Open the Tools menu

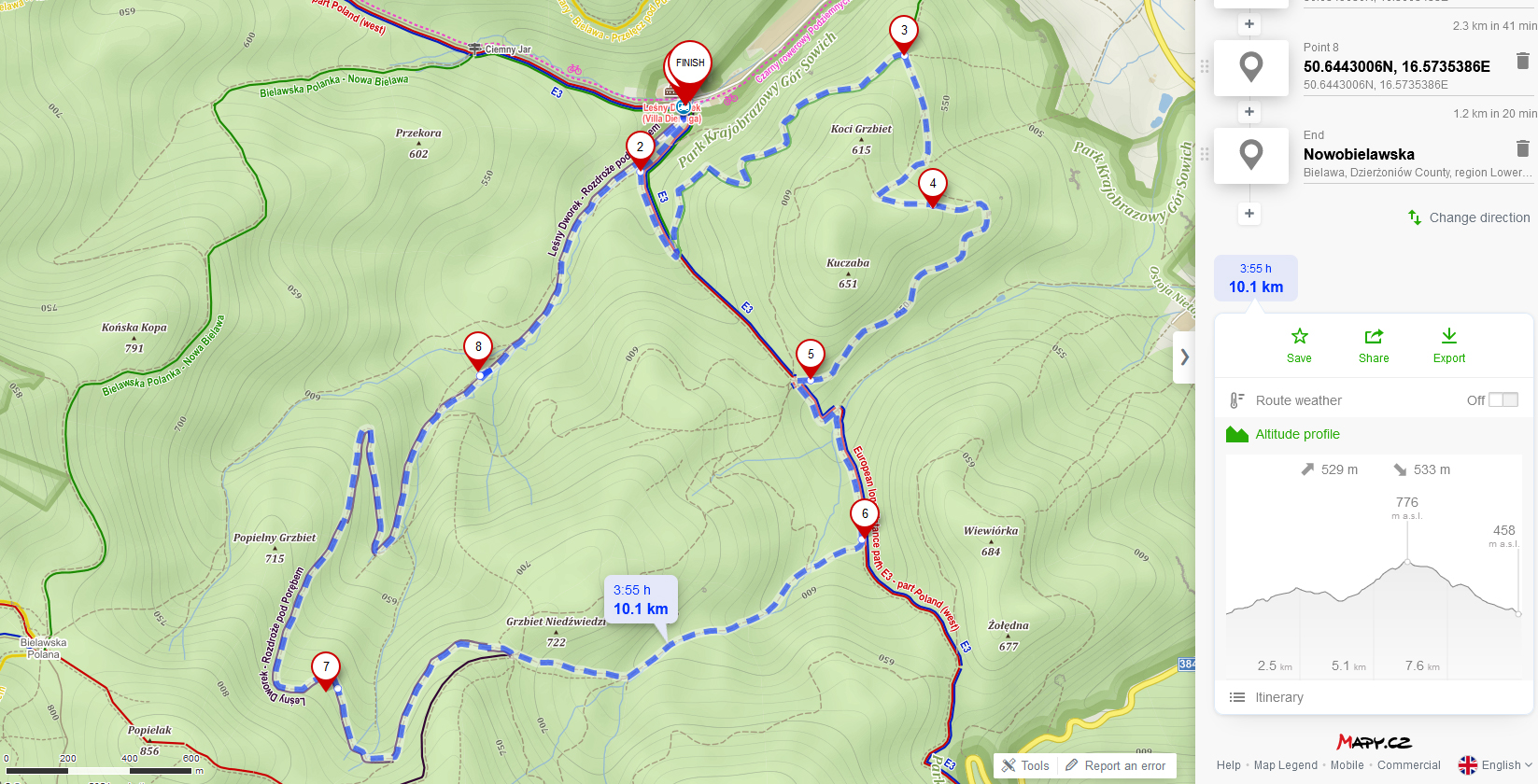click(1025, 765)
